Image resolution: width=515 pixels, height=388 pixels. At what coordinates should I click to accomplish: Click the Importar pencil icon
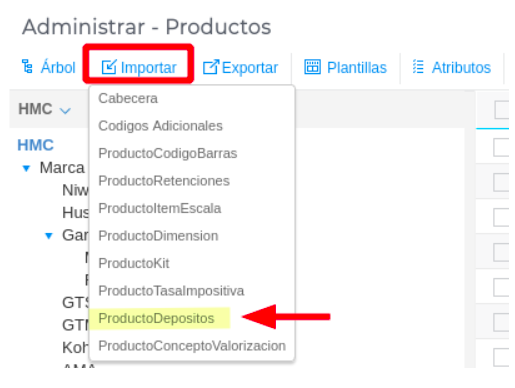coord(109,67)
